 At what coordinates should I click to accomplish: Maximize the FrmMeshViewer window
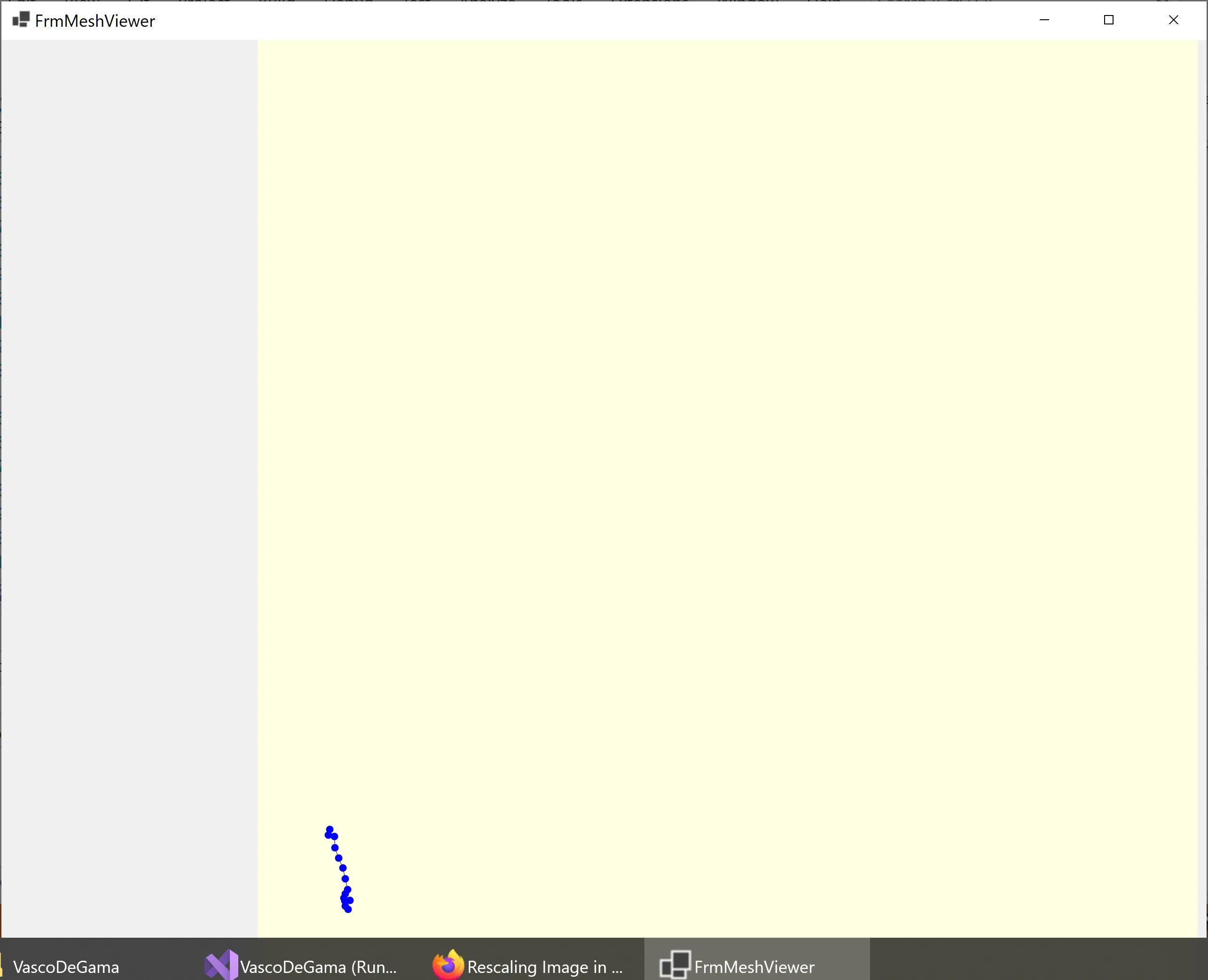pyautogui.click(x=1109, y=20)
